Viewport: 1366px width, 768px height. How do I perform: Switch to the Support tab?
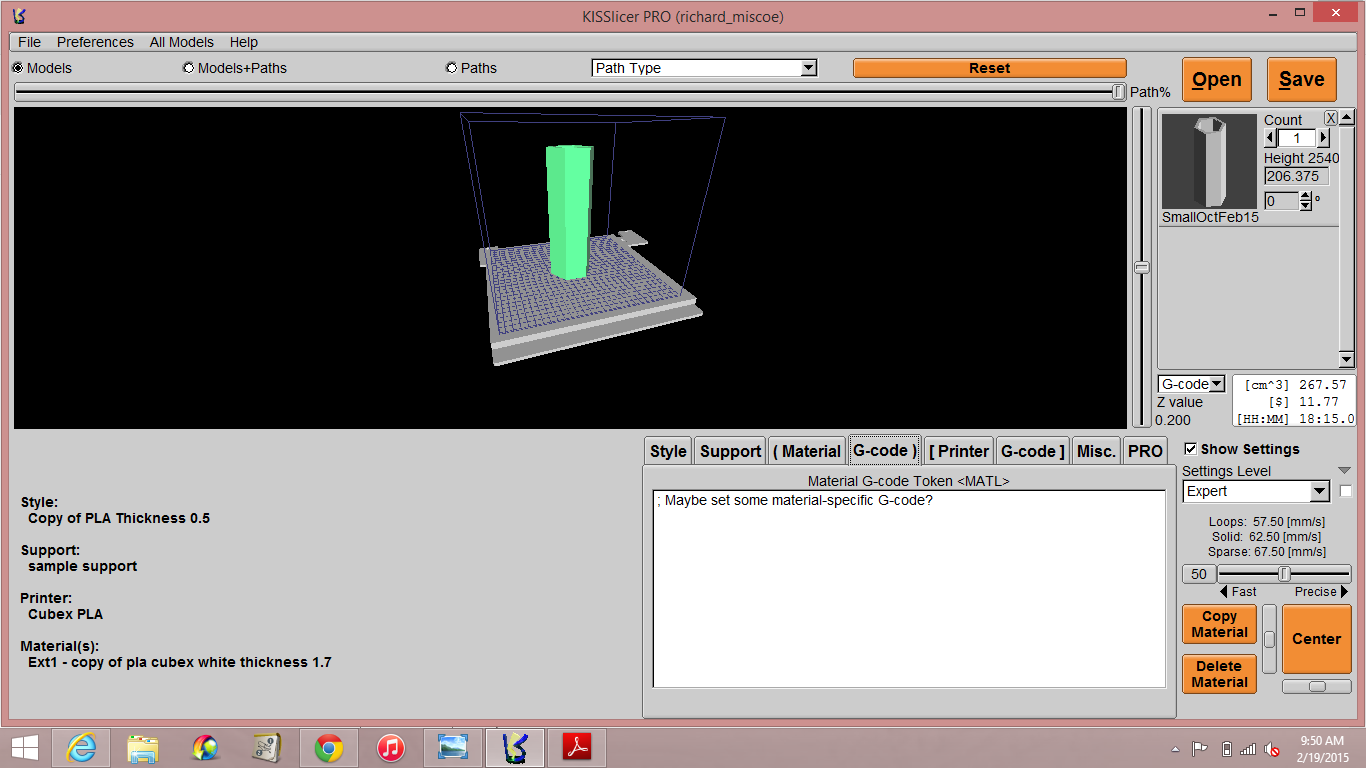pos(730,451)
